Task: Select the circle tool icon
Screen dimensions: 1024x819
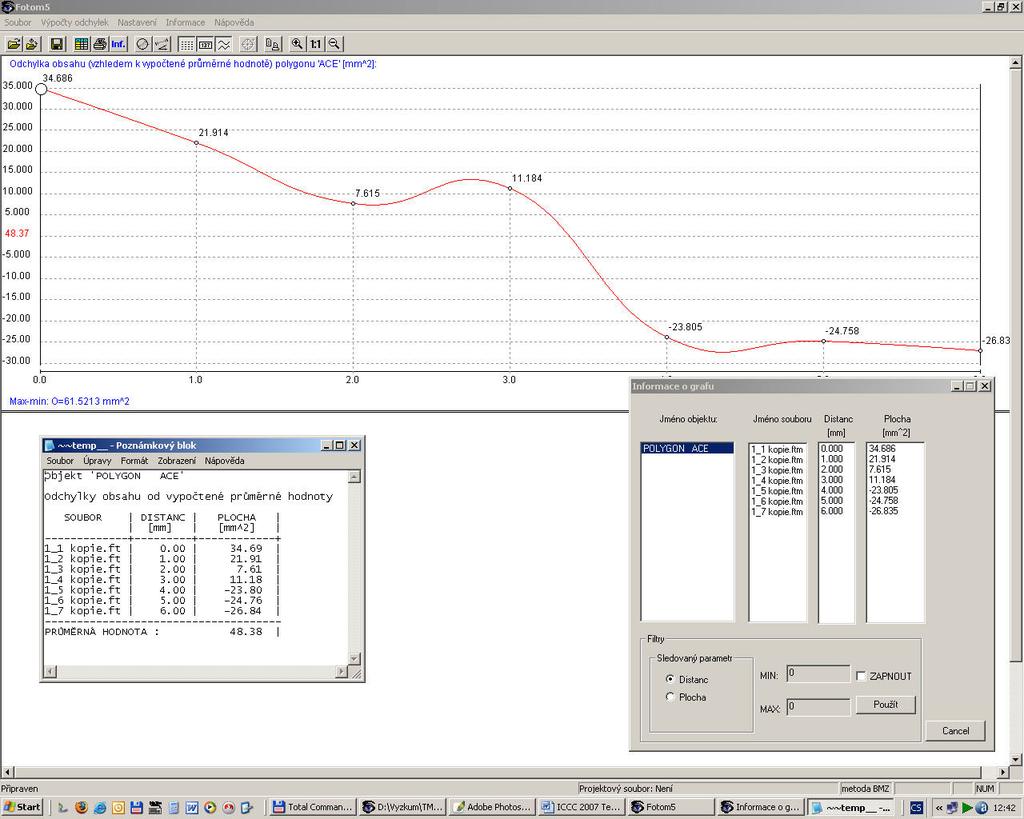Action: pyautogui.click(x=142, y=44)
